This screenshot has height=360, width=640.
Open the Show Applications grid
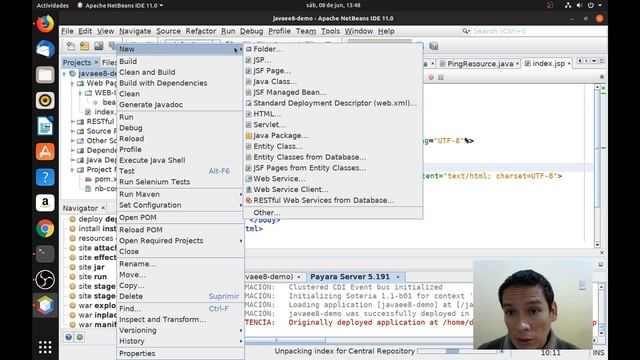tap(45, 347)
